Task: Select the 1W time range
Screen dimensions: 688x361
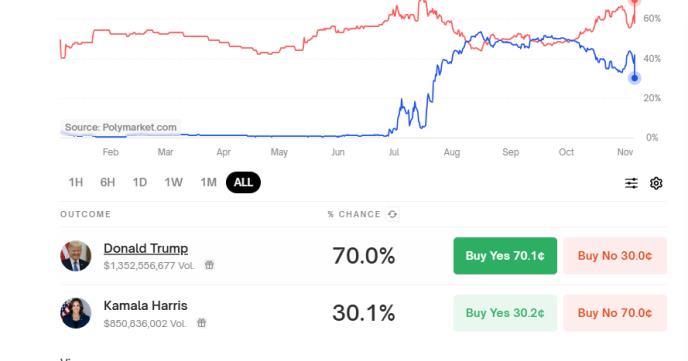Action: click(173, 182)
